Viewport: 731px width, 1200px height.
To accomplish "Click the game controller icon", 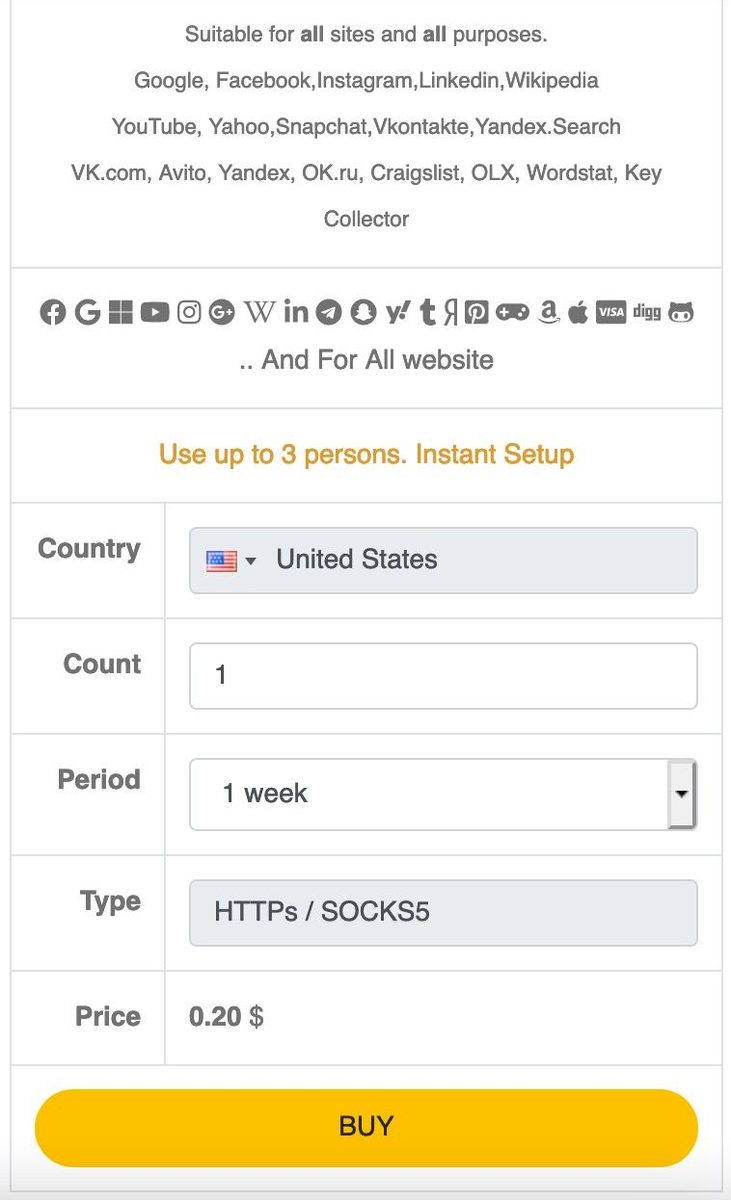I will tap(513, 313).
